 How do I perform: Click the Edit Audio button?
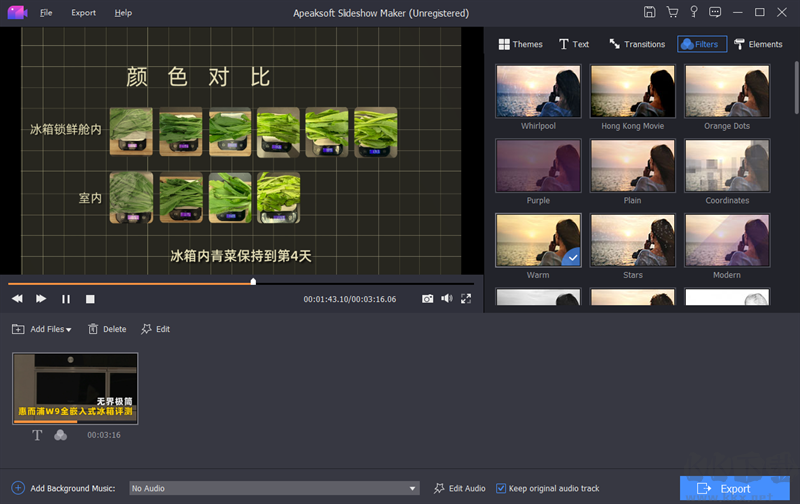click(459, 488)
